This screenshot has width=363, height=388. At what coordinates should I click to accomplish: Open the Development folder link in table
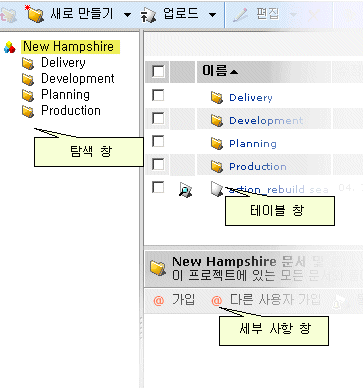pyautogui.click(x=266, y=121)
